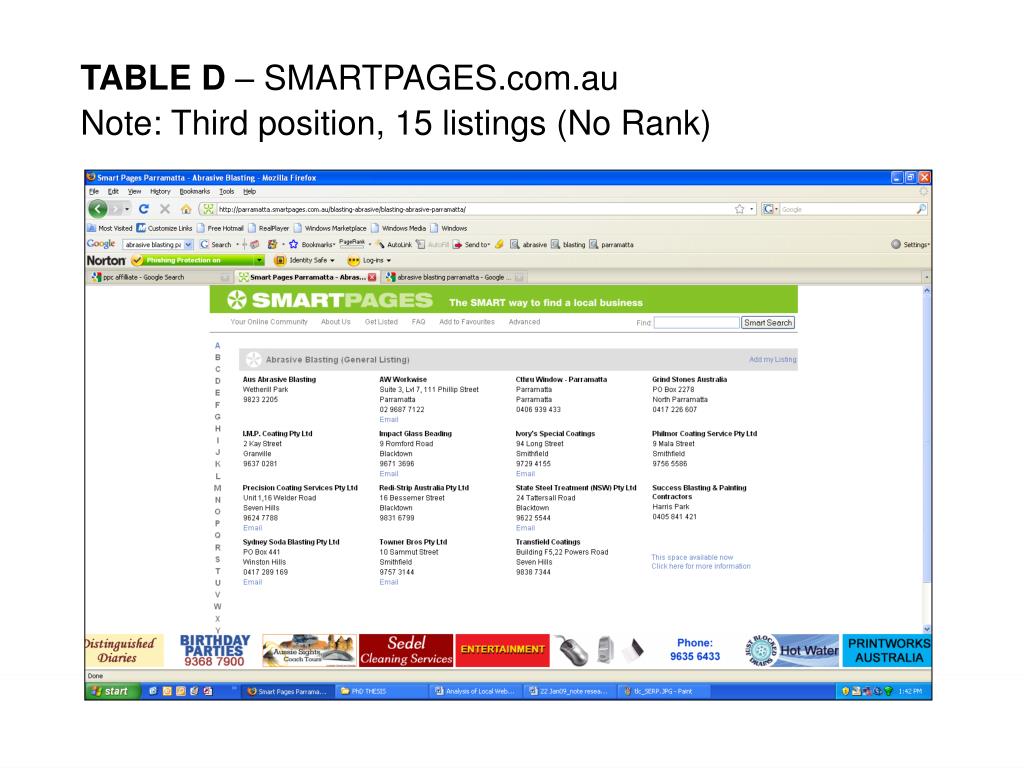Click Transfield Coatings listing name
This screenshot has width=1024, height=768.
(548, 541)
